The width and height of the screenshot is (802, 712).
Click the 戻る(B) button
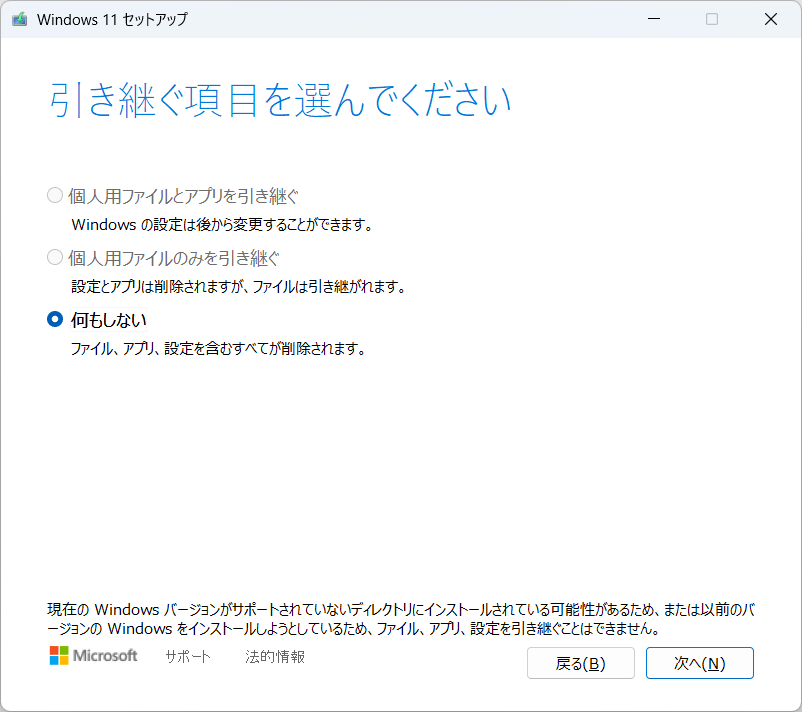point(581,663)
